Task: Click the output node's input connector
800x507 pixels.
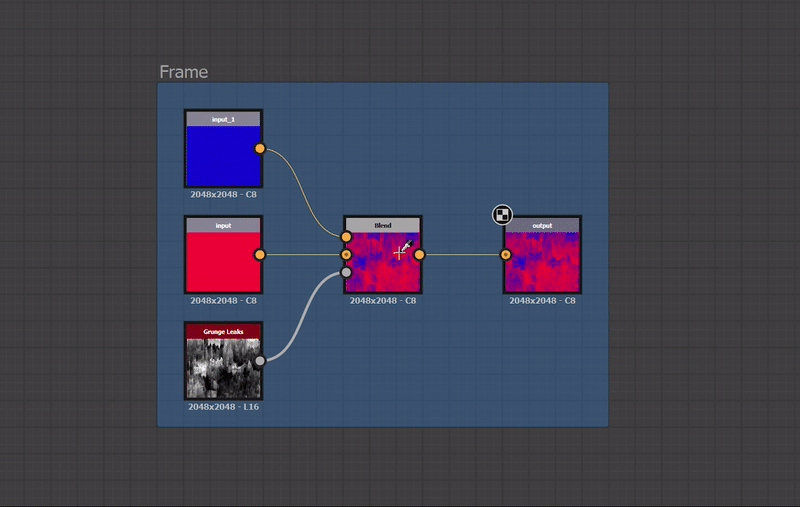Action: point(506,255)
